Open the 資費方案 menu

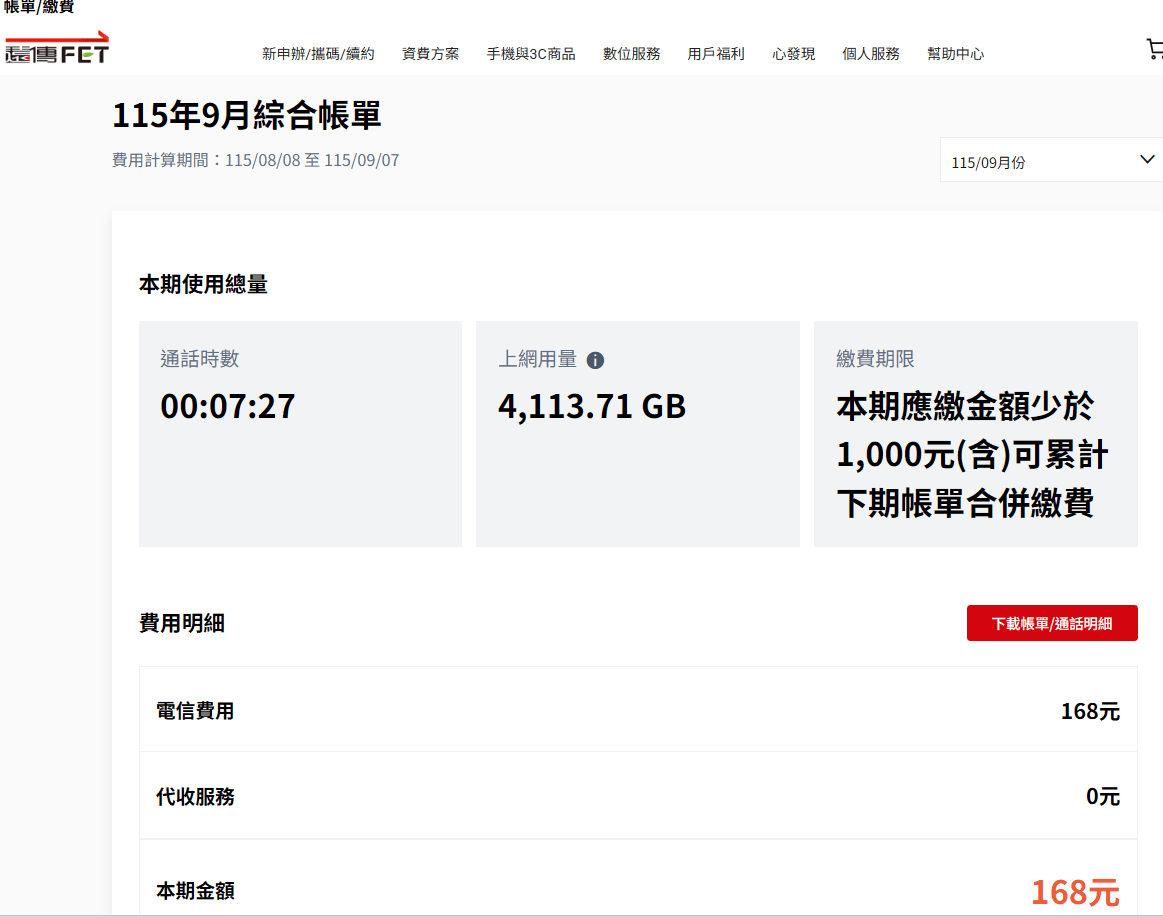(x=430, y=54)
